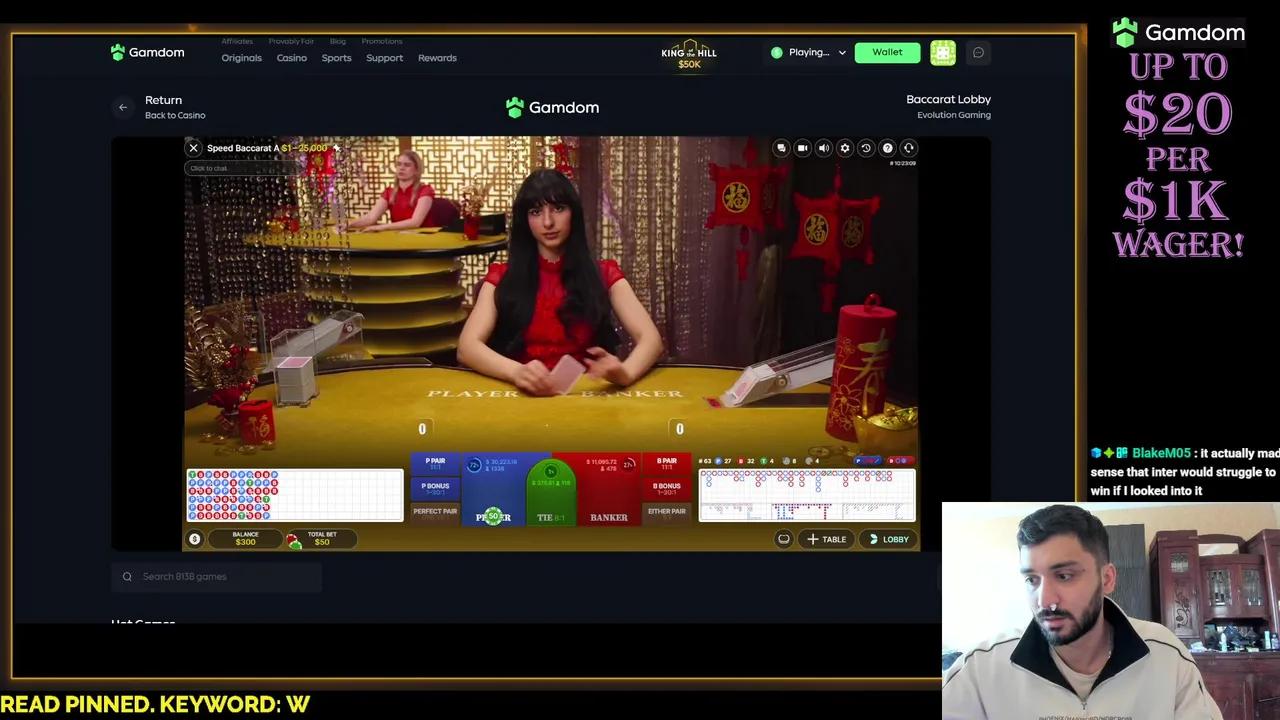The height and width of the screenshot is (720, 1280).
Task: Open the game history icon
Action: pos(865,148)
